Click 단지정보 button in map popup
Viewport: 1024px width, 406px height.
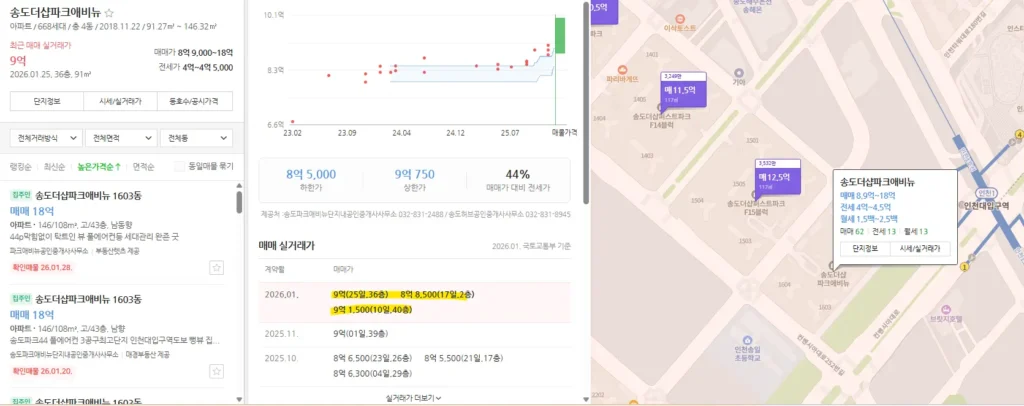pyautogui.click(x=865, y=249)
